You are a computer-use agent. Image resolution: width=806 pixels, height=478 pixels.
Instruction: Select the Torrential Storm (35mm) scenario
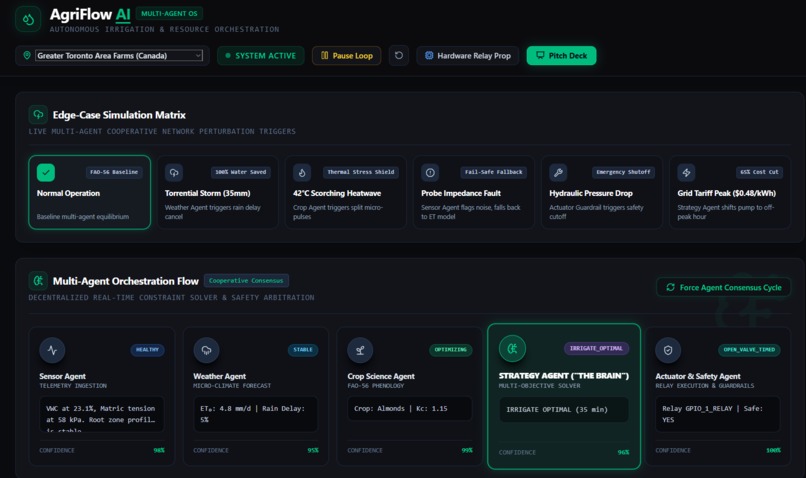coord(217,192)
